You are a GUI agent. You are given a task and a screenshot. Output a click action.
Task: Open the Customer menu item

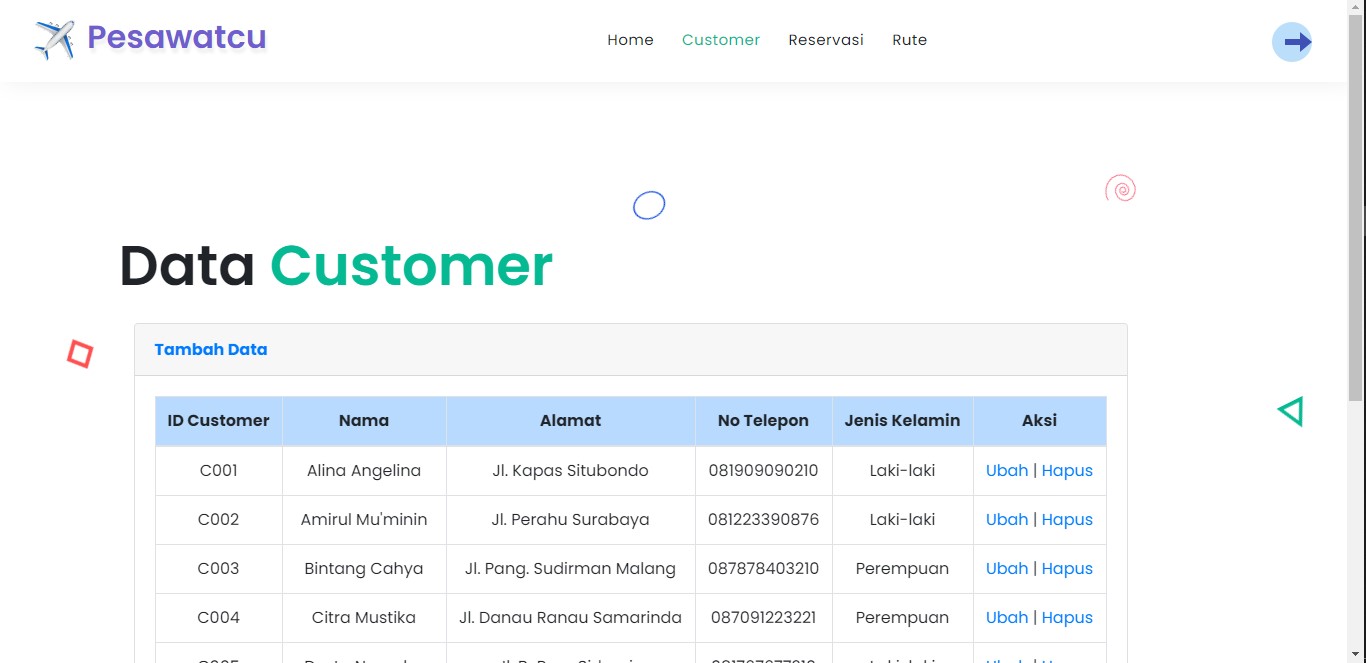click(x=720, y=40)
